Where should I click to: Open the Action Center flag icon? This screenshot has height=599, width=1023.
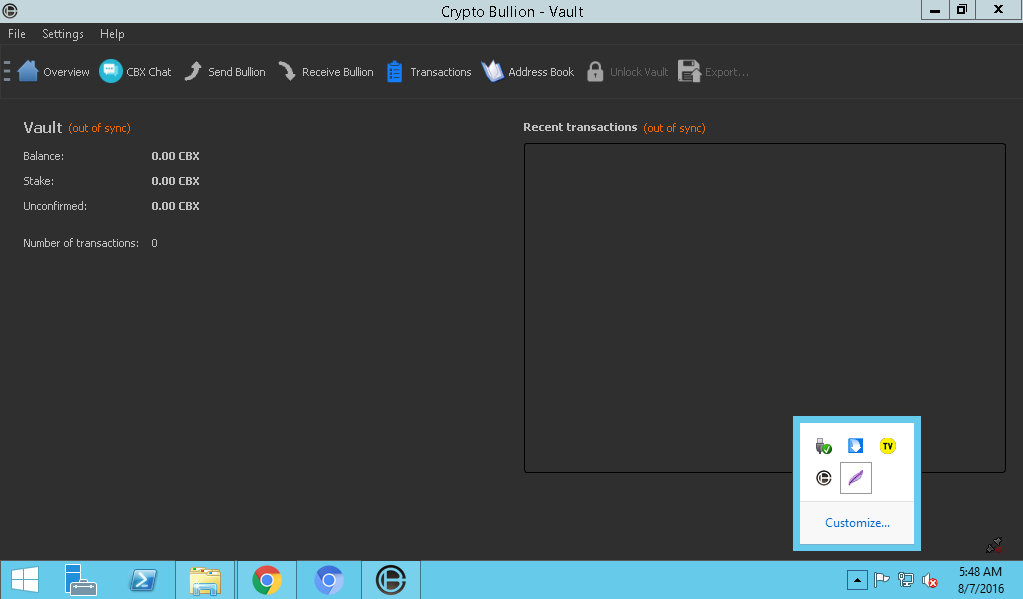[x=881, y=579]
